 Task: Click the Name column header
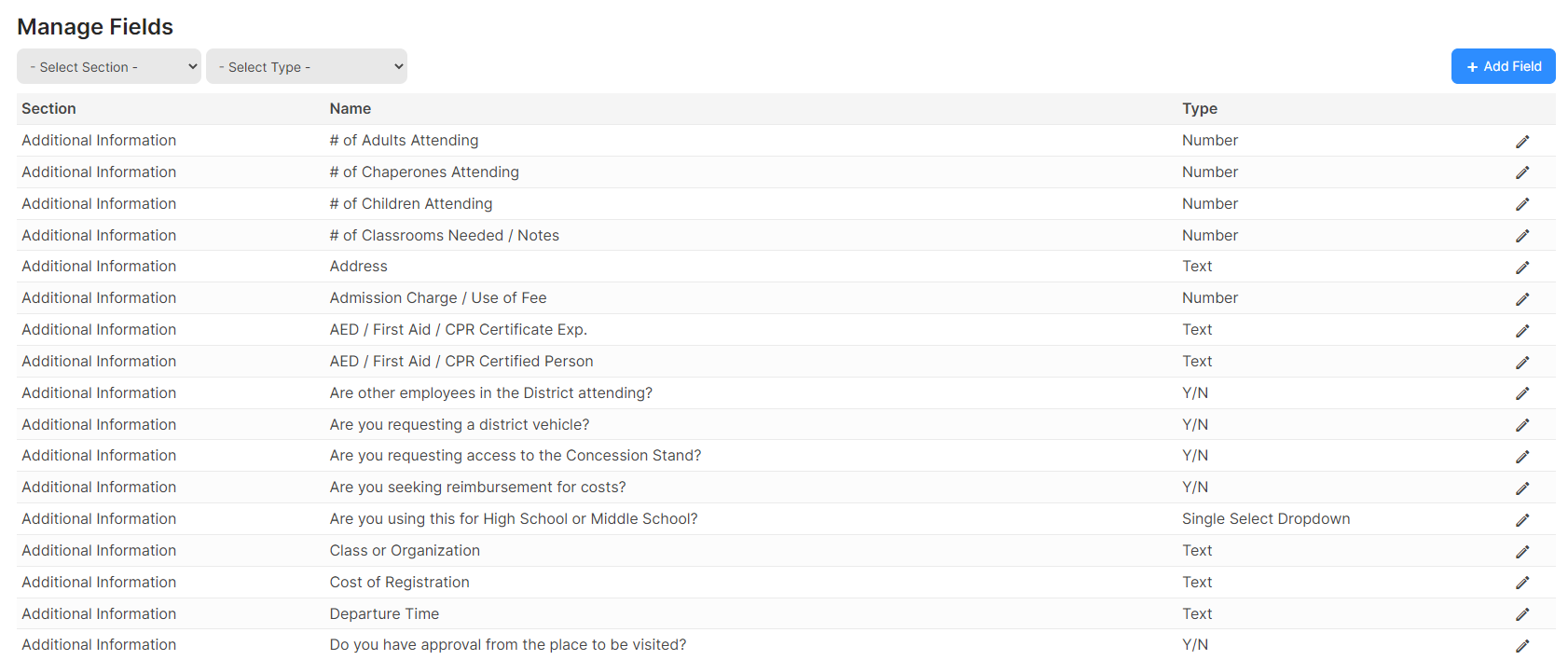[x=351, y=108]
